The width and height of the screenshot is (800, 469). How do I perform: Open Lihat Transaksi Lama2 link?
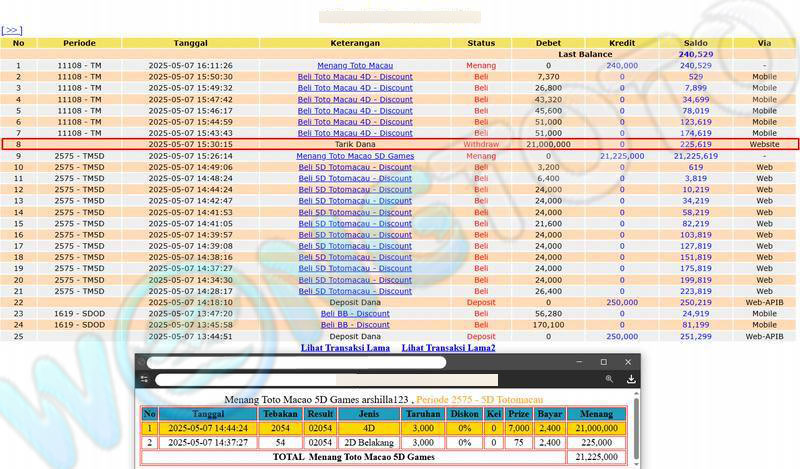(448, 348)
